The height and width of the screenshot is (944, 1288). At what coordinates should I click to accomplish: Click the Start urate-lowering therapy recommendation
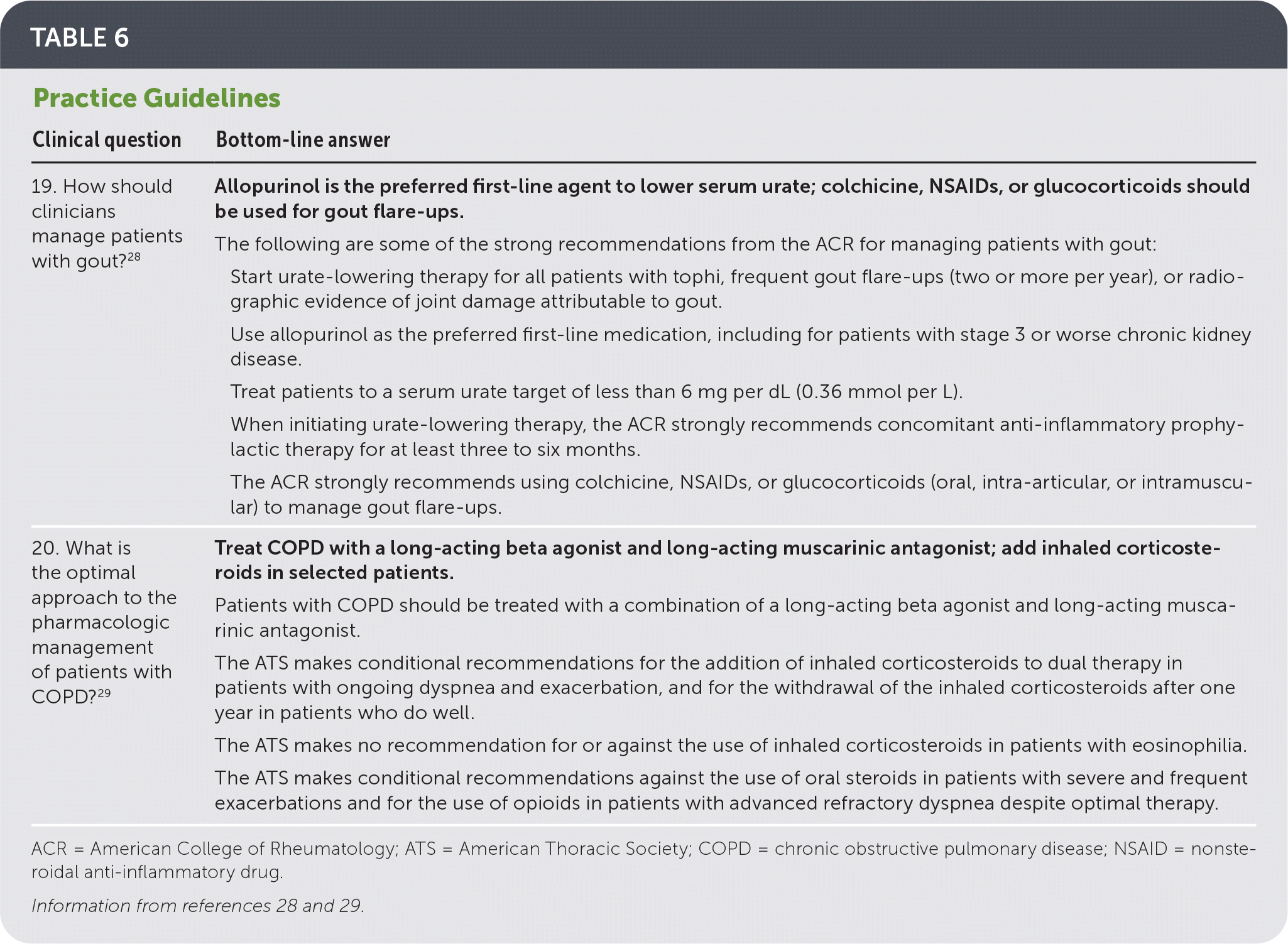[x=736, y=289]
